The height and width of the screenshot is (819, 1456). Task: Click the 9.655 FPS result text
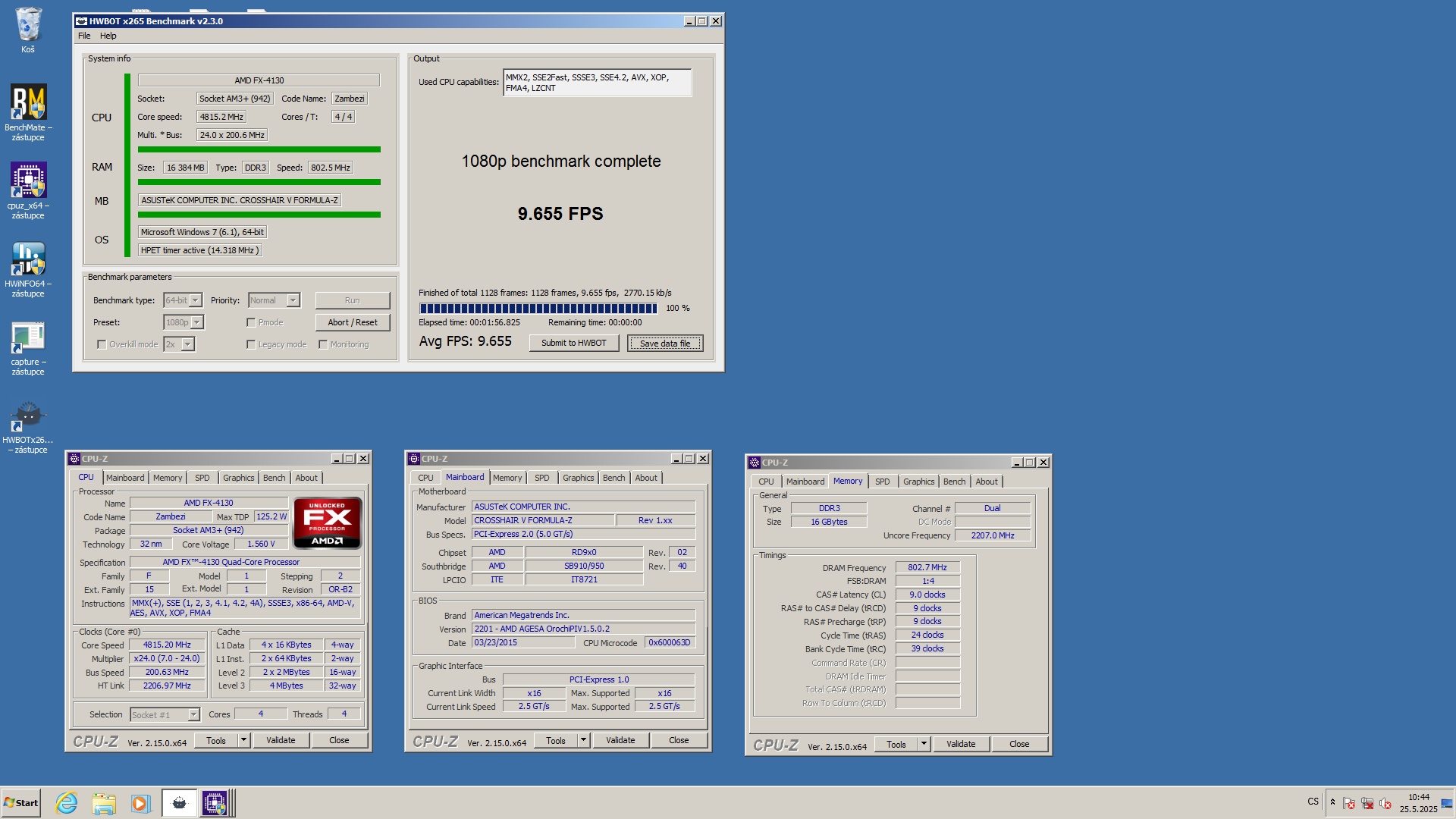pos(560,214)
